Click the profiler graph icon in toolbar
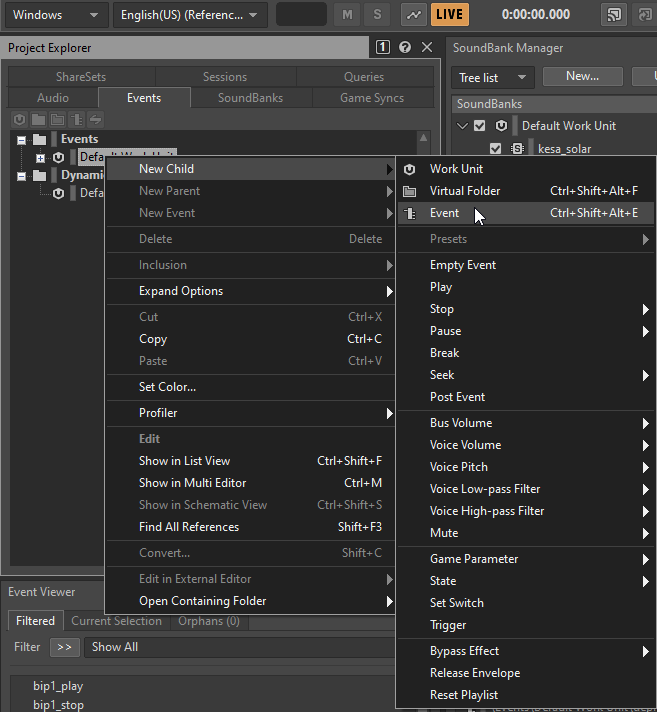The width and height of the screenshot is (657, 712). pos(413,15)
